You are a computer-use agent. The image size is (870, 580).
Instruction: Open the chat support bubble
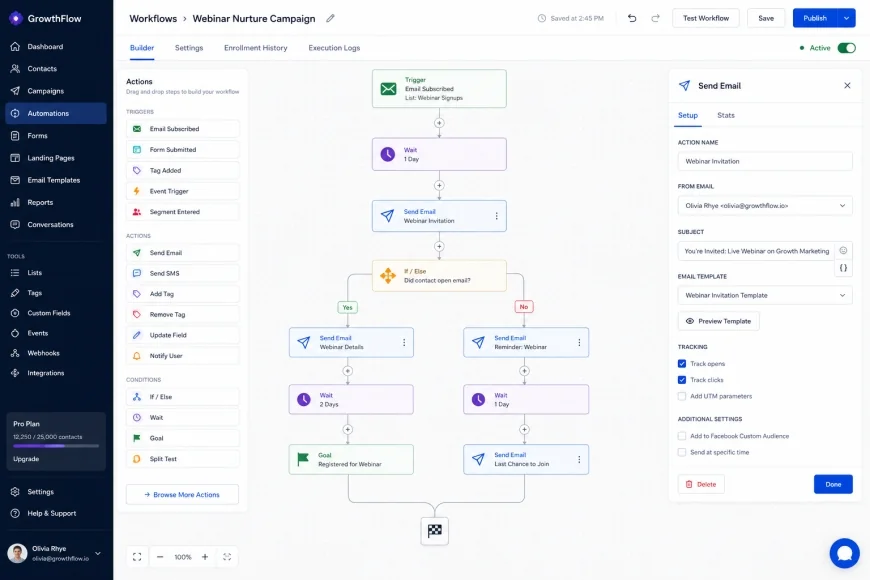(x=844, y=553)
